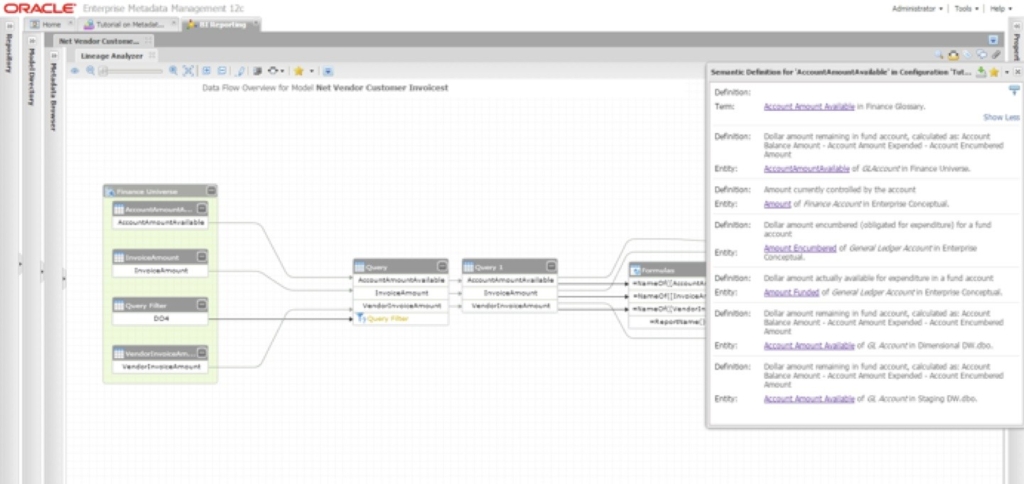1024x484 pixels.
Task: Select yellow Query Filter row in Query node
Action: pos(401,319)
